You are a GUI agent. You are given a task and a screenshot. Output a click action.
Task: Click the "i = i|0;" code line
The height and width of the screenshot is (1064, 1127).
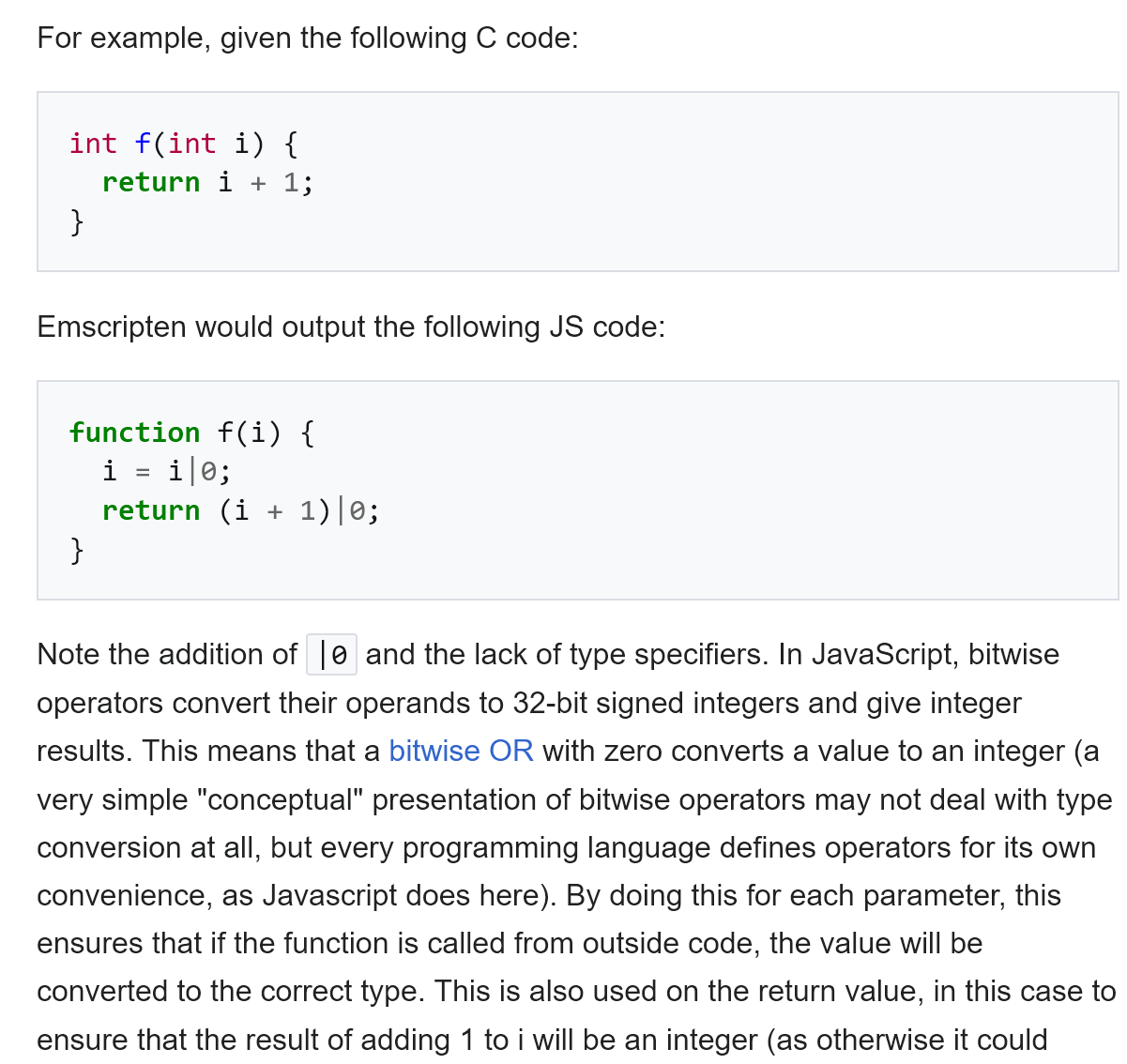[167, 471]
